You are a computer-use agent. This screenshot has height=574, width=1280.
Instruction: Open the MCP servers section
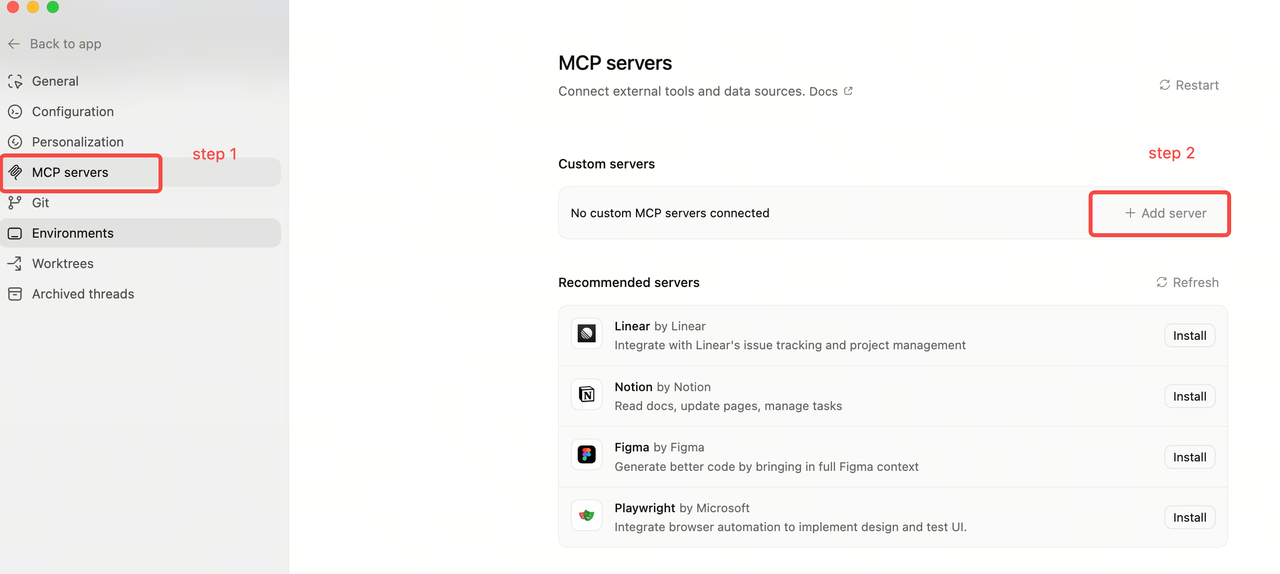[70, 172]
